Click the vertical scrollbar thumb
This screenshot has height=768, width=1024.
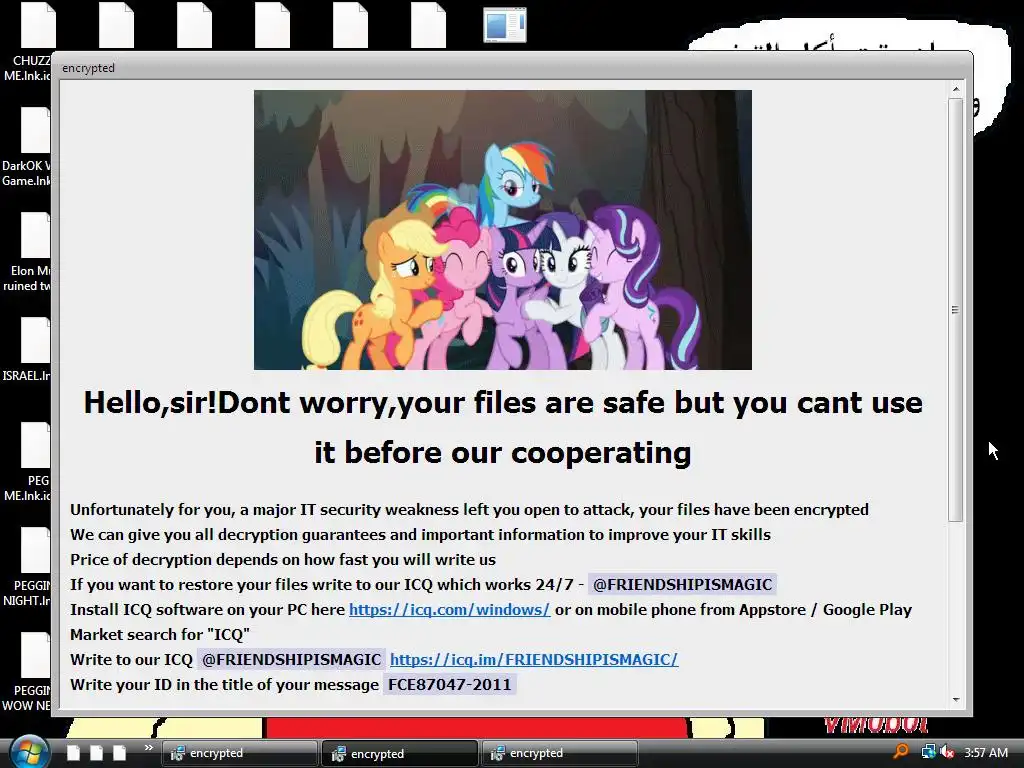click(955, 310)
